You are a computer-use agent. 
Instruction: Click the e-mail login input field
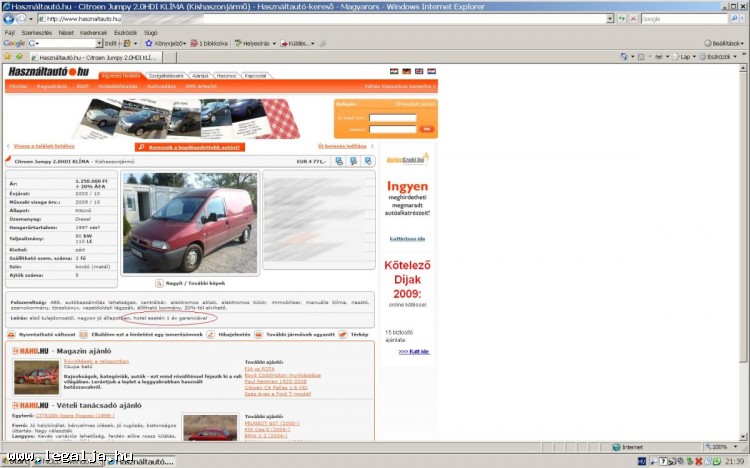[391, 118]
